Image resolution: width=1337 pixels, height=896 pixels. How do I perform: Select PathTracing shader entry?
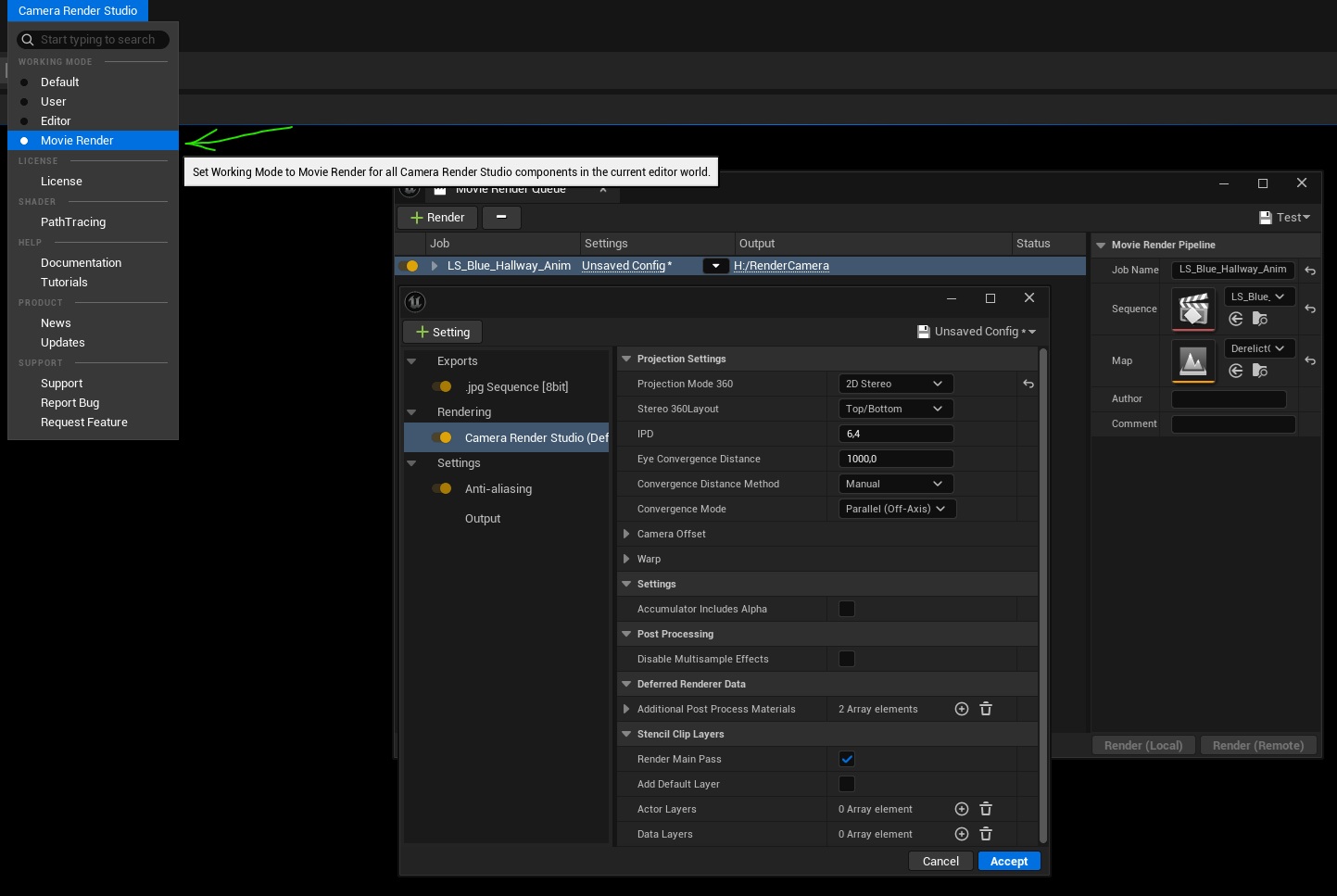73,222
